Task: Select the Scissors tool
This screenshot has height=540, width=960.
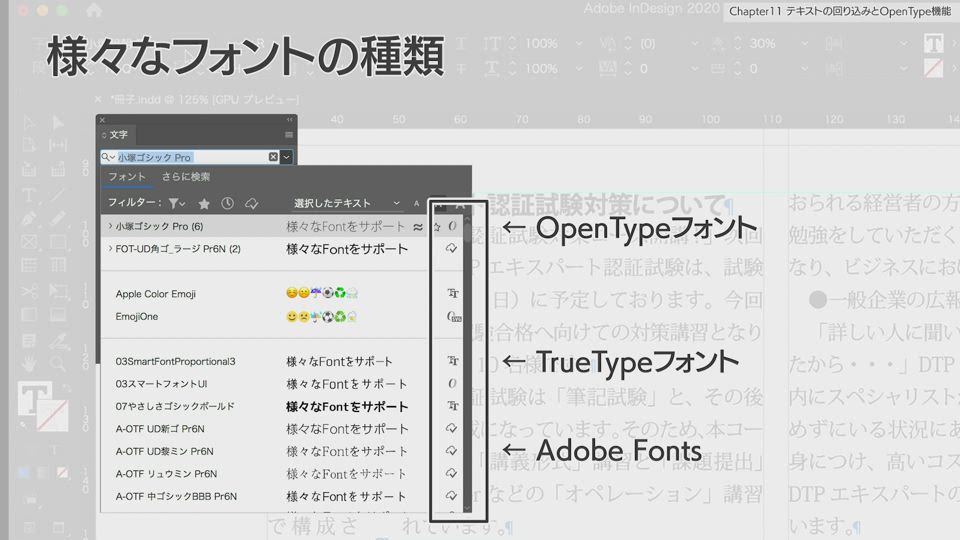Action: point(29,291)
